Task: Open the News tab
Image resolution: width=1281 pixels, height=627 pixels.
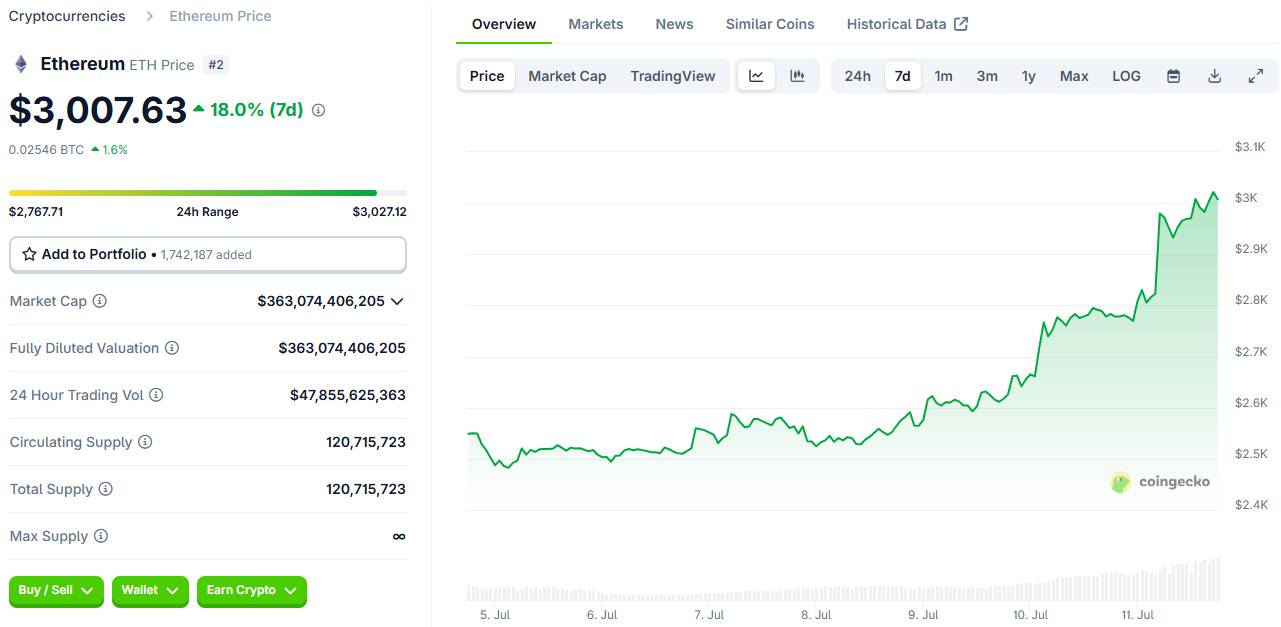Action: [674, 24]
